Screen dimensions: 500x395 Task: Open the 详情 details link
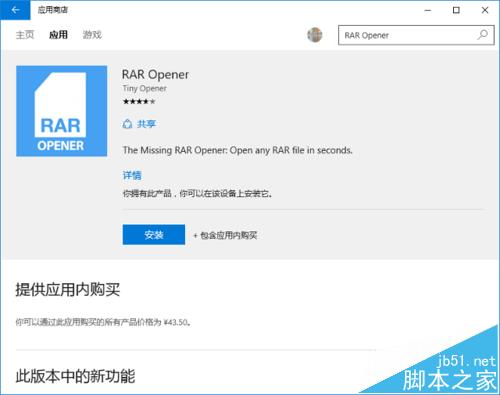click(132, 175)
